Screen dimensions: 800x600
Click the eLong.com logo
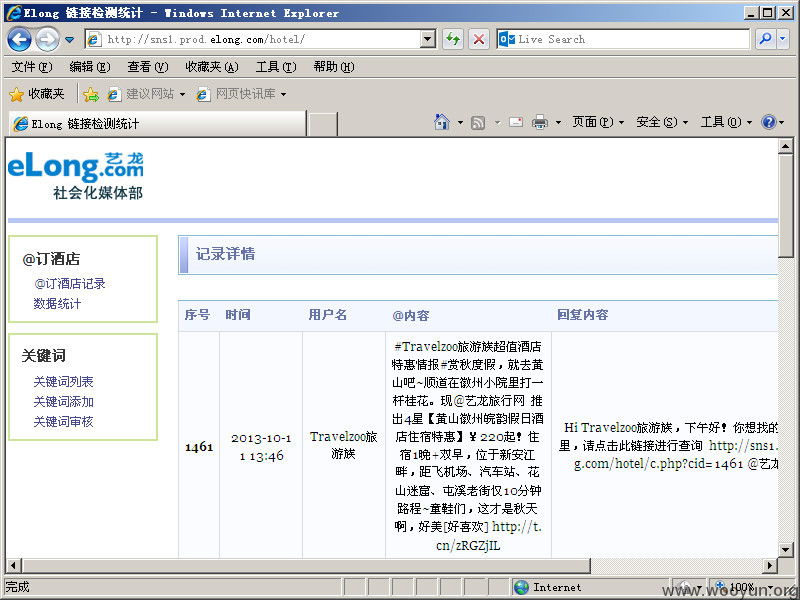point(76,175)
